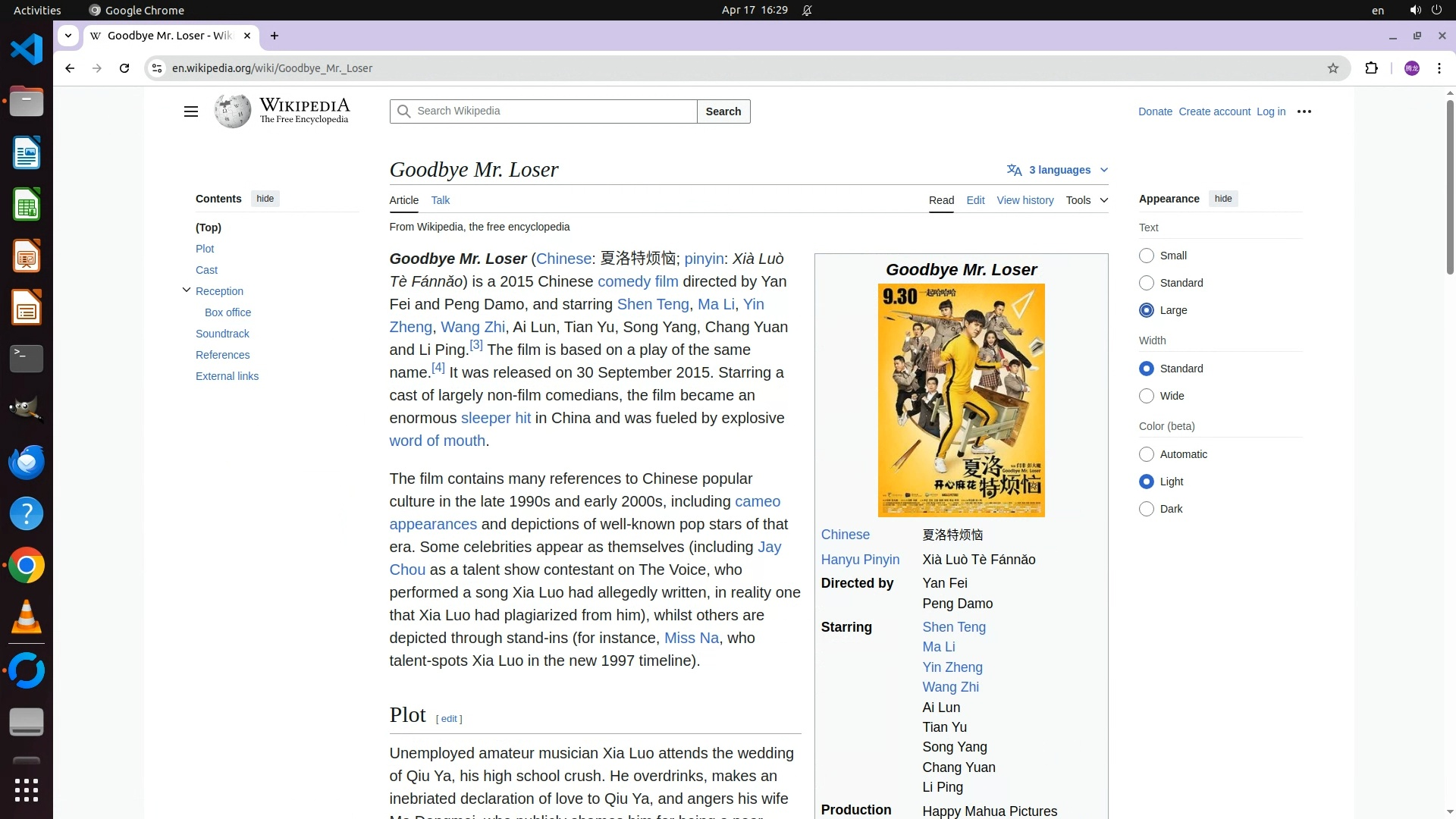Bookmark this page with the star icon
Viewport: 1456px width, 819px height.
point(1333,68)
